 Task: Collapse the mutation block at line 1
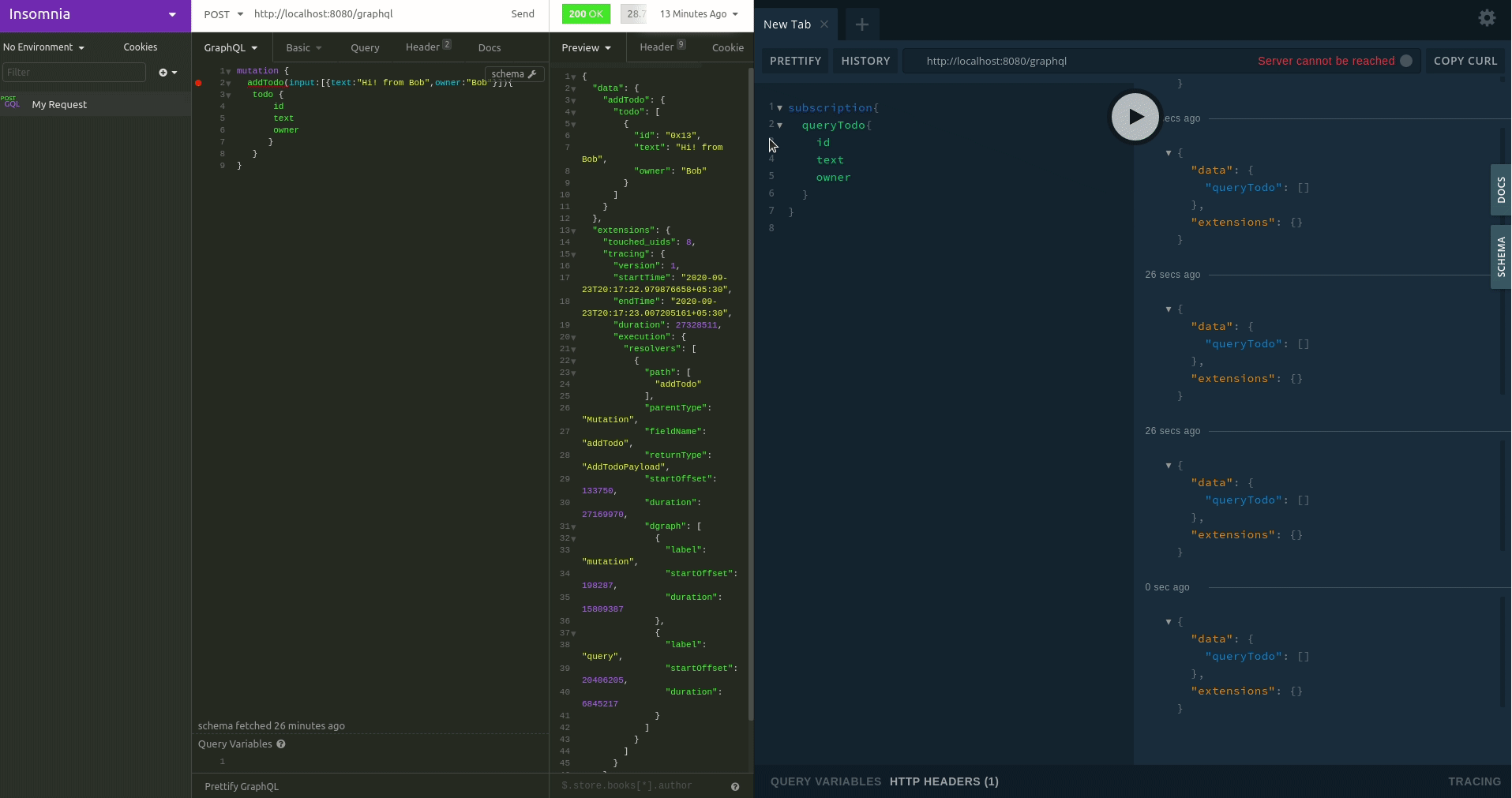[228, 71]
